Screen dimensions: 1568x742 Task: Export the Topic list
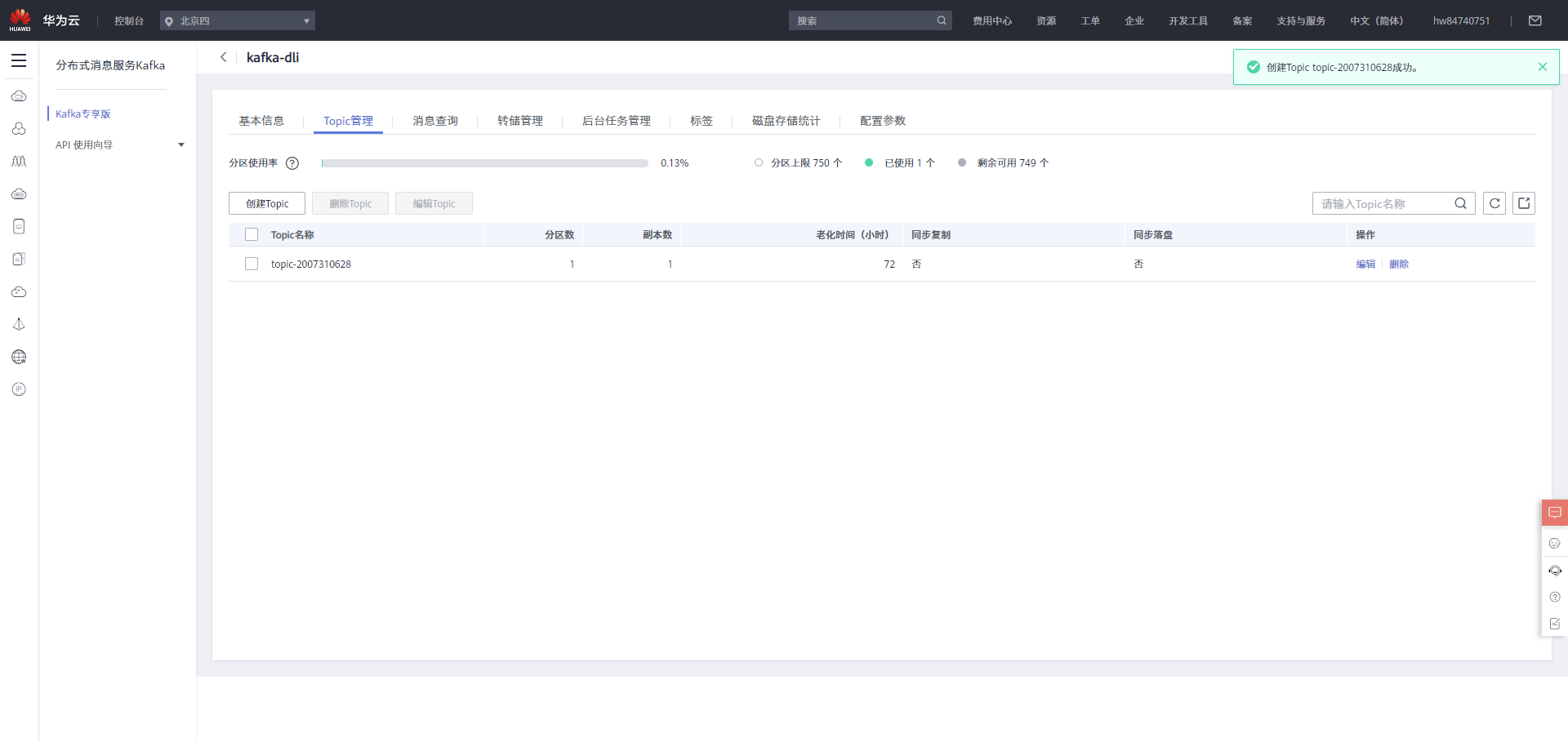pos(1524,203)
